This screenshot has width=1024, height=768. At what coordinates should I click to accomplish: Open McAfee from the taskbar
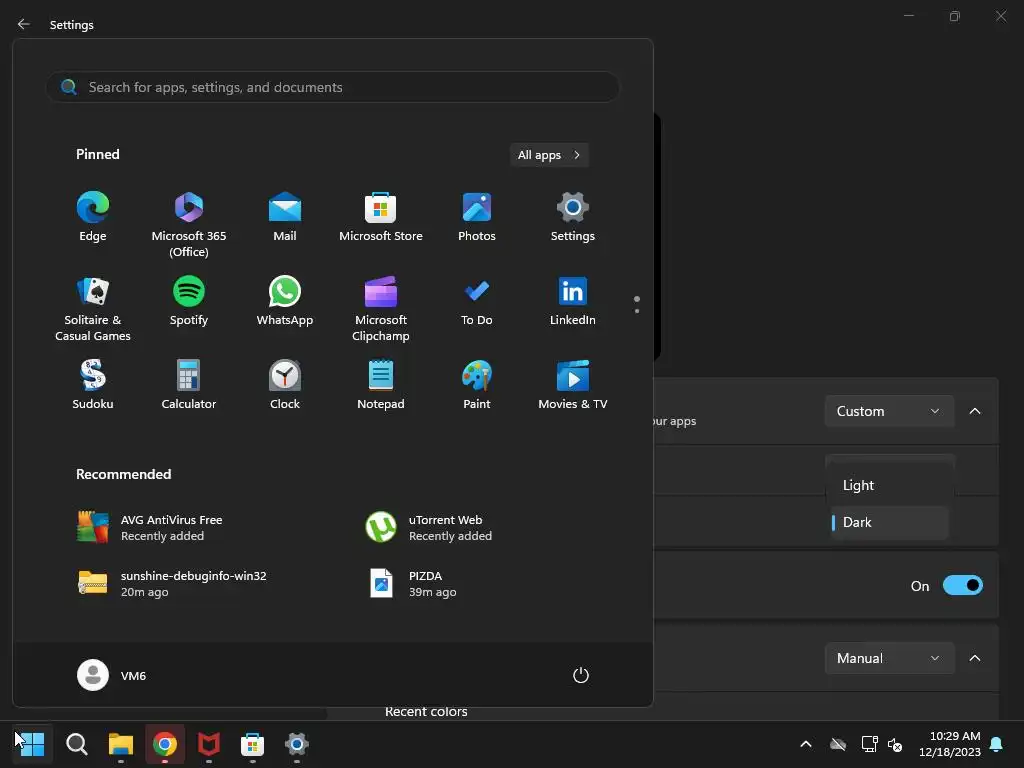pyautogui.click(x=209, y=744)
